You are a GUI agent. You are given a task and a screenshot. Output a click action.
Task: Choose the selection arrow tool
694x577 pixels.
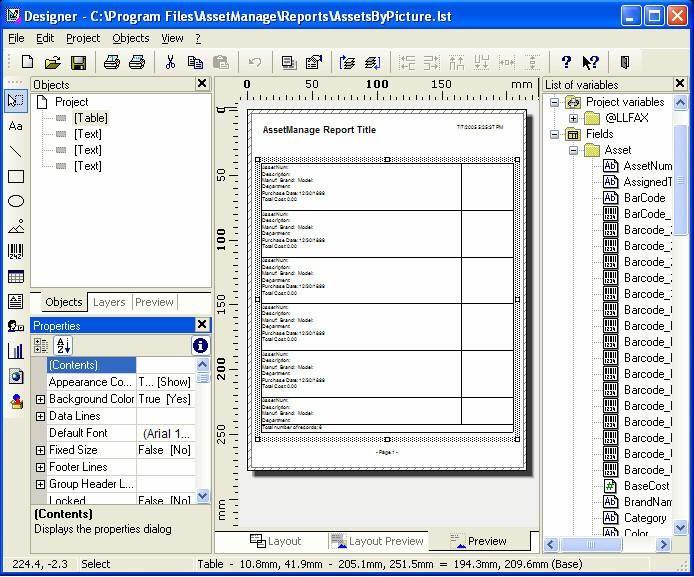pyautogui.click(x=16, y=101)
